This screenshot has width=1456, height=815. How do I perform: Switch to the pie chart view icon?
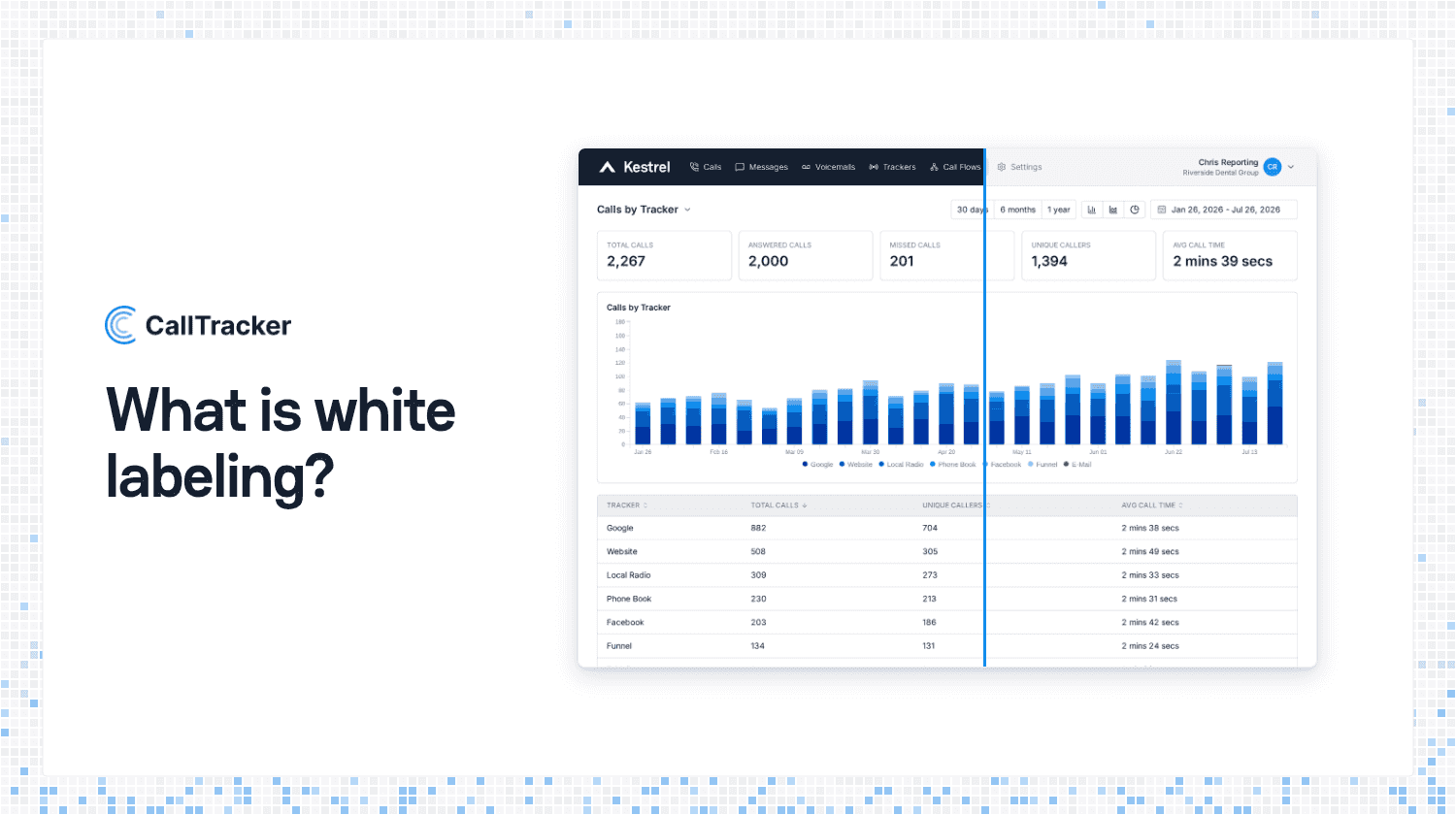[1135, 210]
